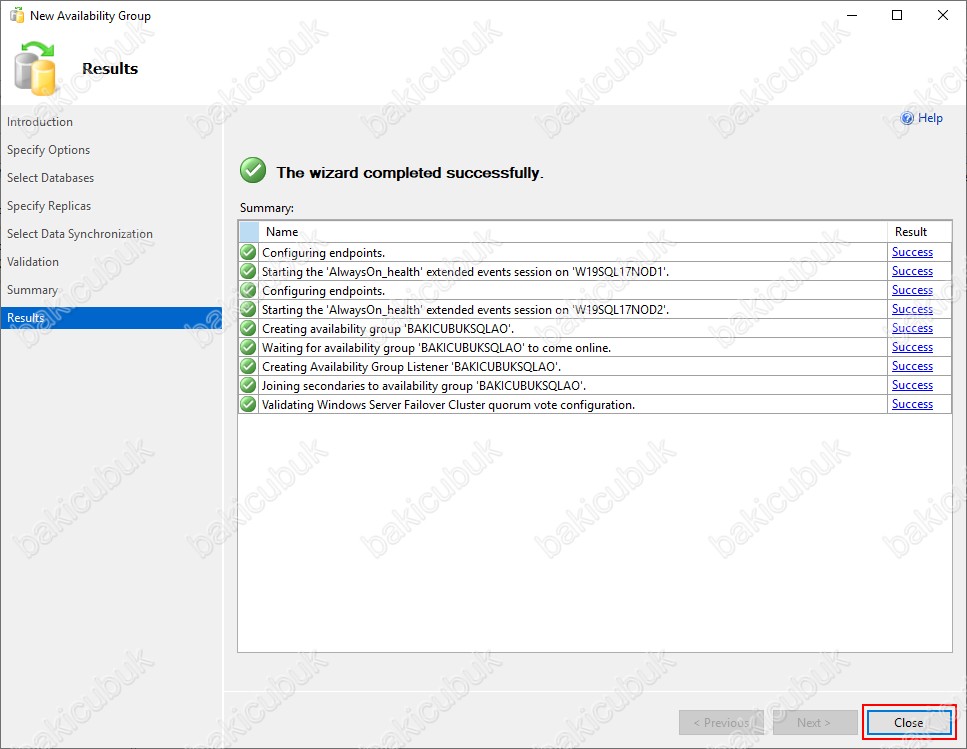Select 'Validating Windows Server Failover Cluster' row text

click(x=448, y=405)
